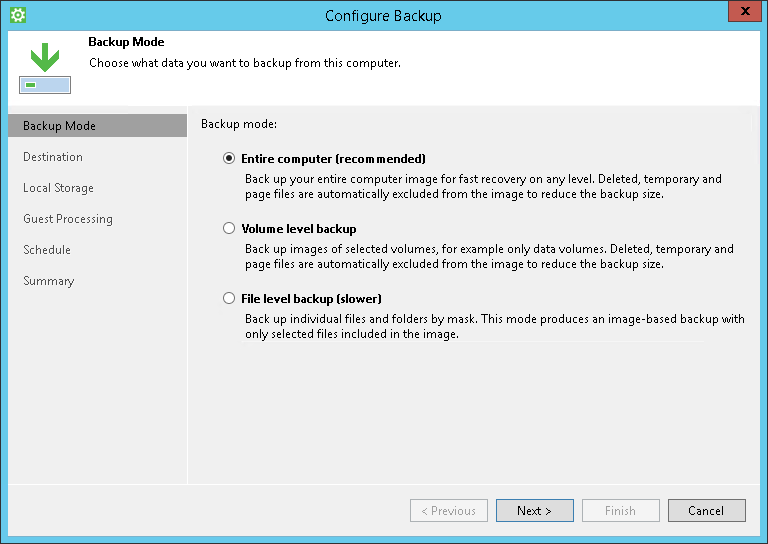Click the Volume level backup label

(x=299, y=229)
